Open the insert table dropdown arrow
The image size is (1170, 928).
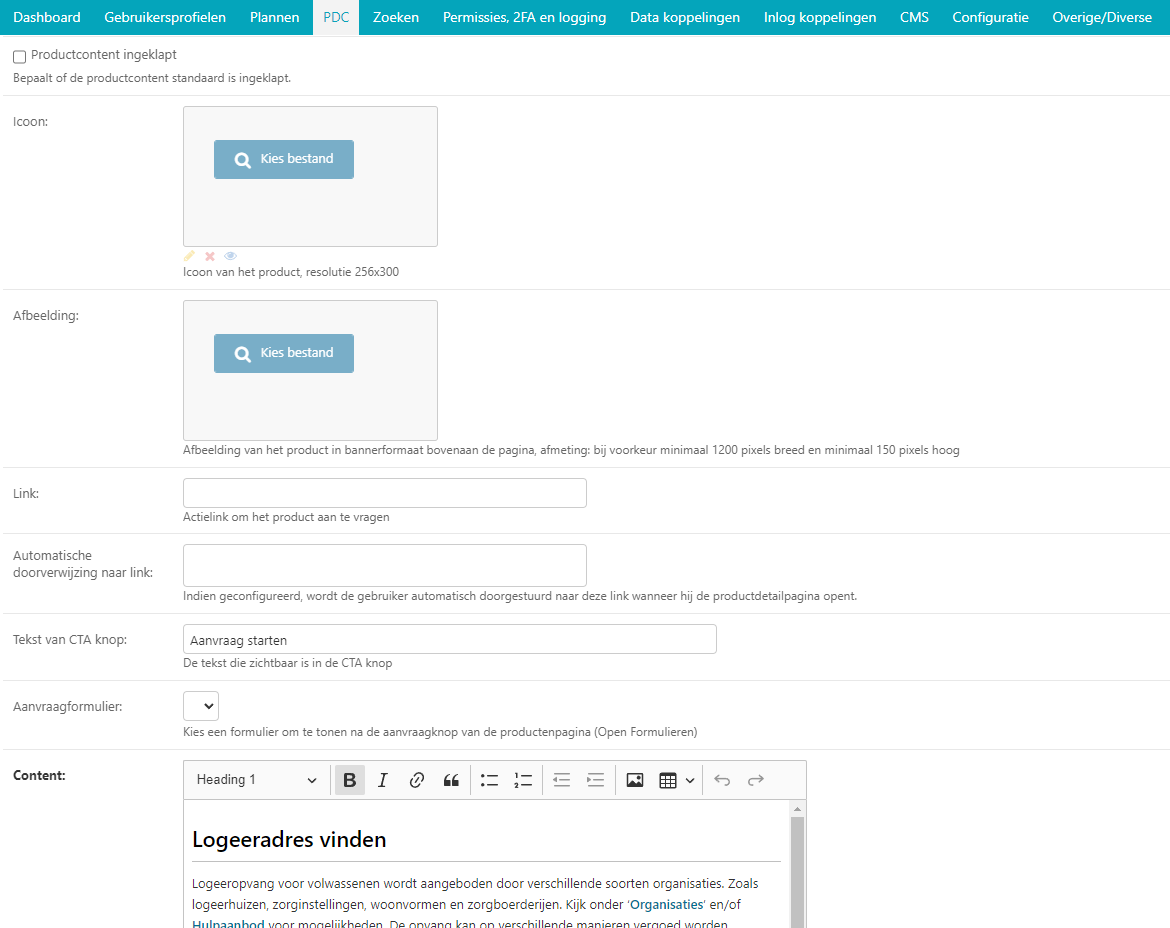690,780
